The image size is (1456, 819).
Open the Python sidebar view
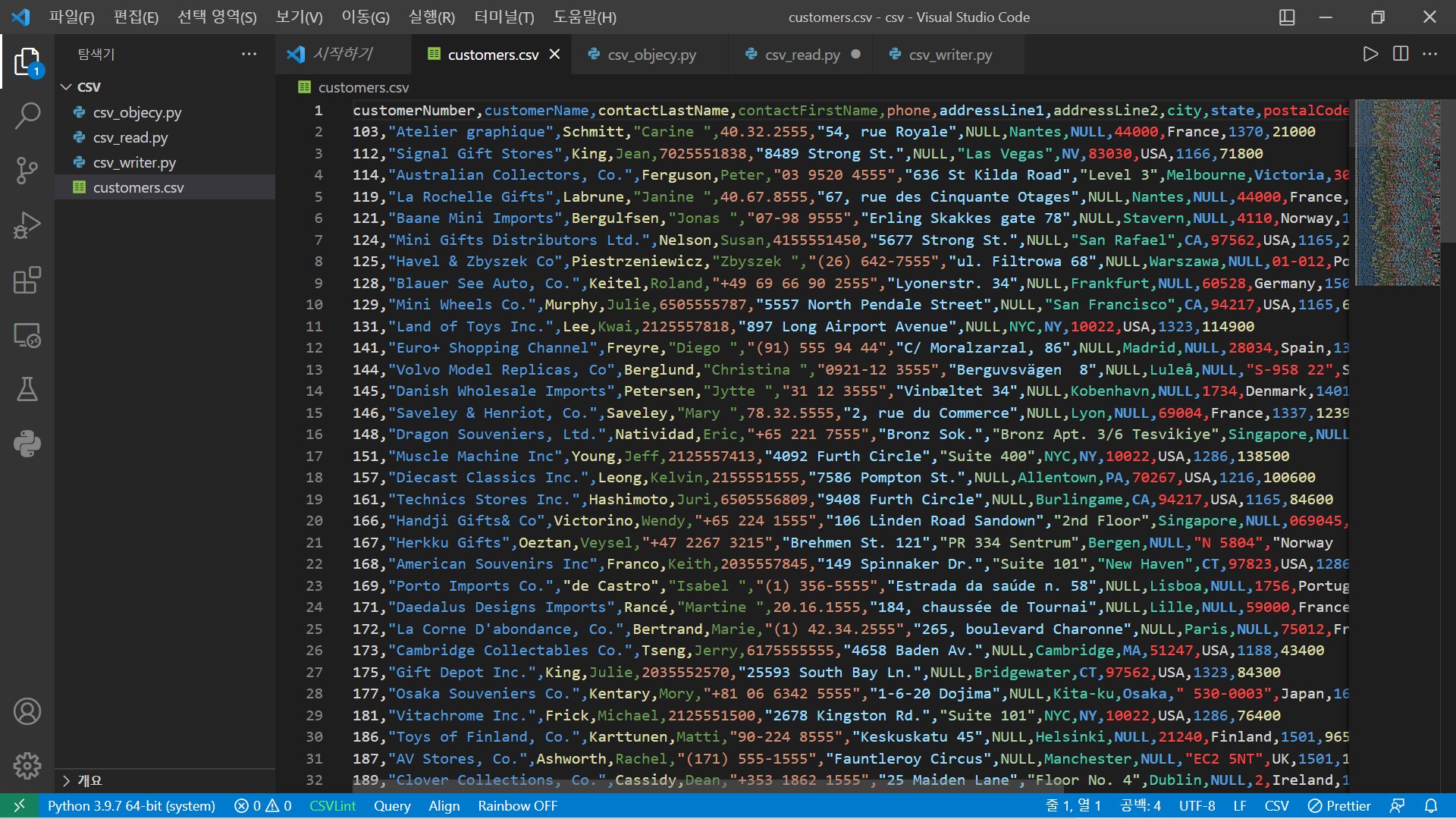(x=27, y=444)
